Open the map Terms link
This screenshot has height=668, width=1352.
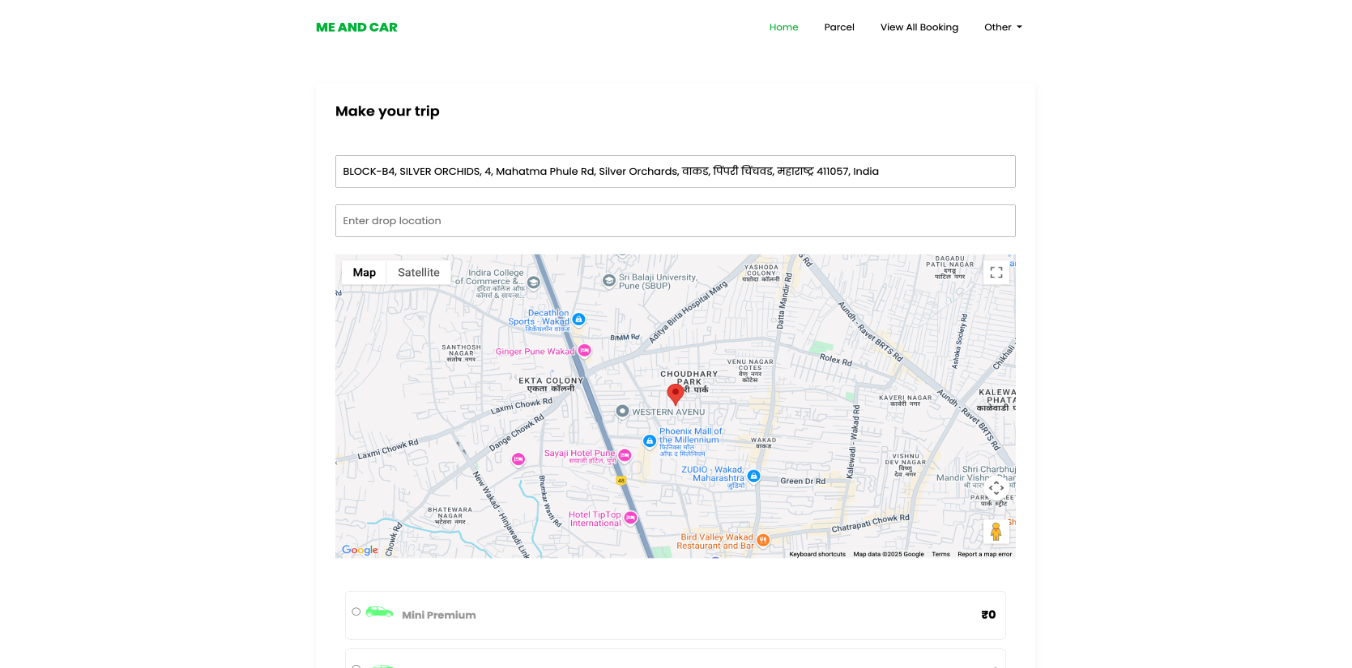(x=941, y=554)
